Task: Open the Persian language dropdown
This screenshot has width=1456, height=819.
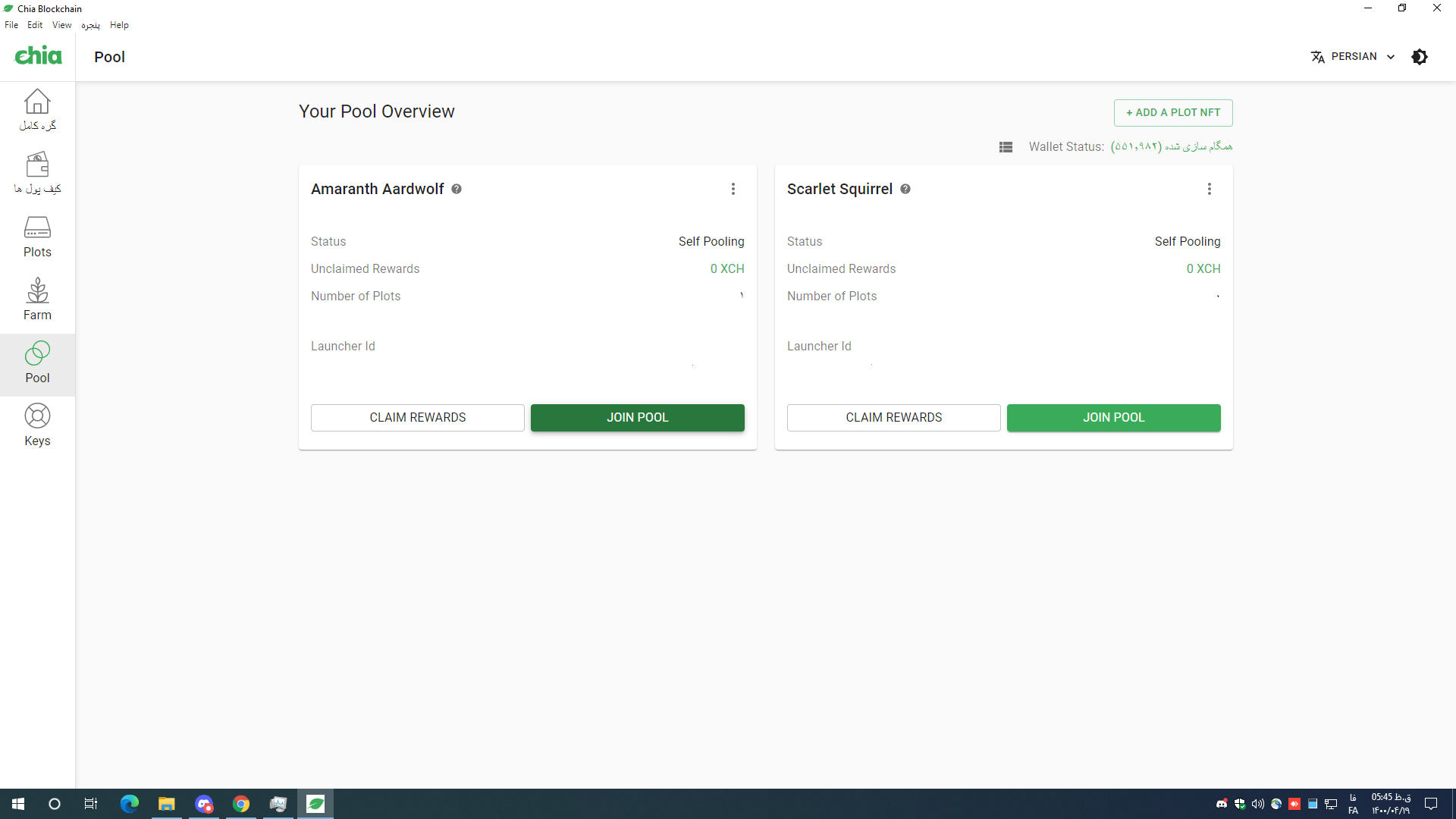Action: pyautogui.click(x=1354, y=57)
